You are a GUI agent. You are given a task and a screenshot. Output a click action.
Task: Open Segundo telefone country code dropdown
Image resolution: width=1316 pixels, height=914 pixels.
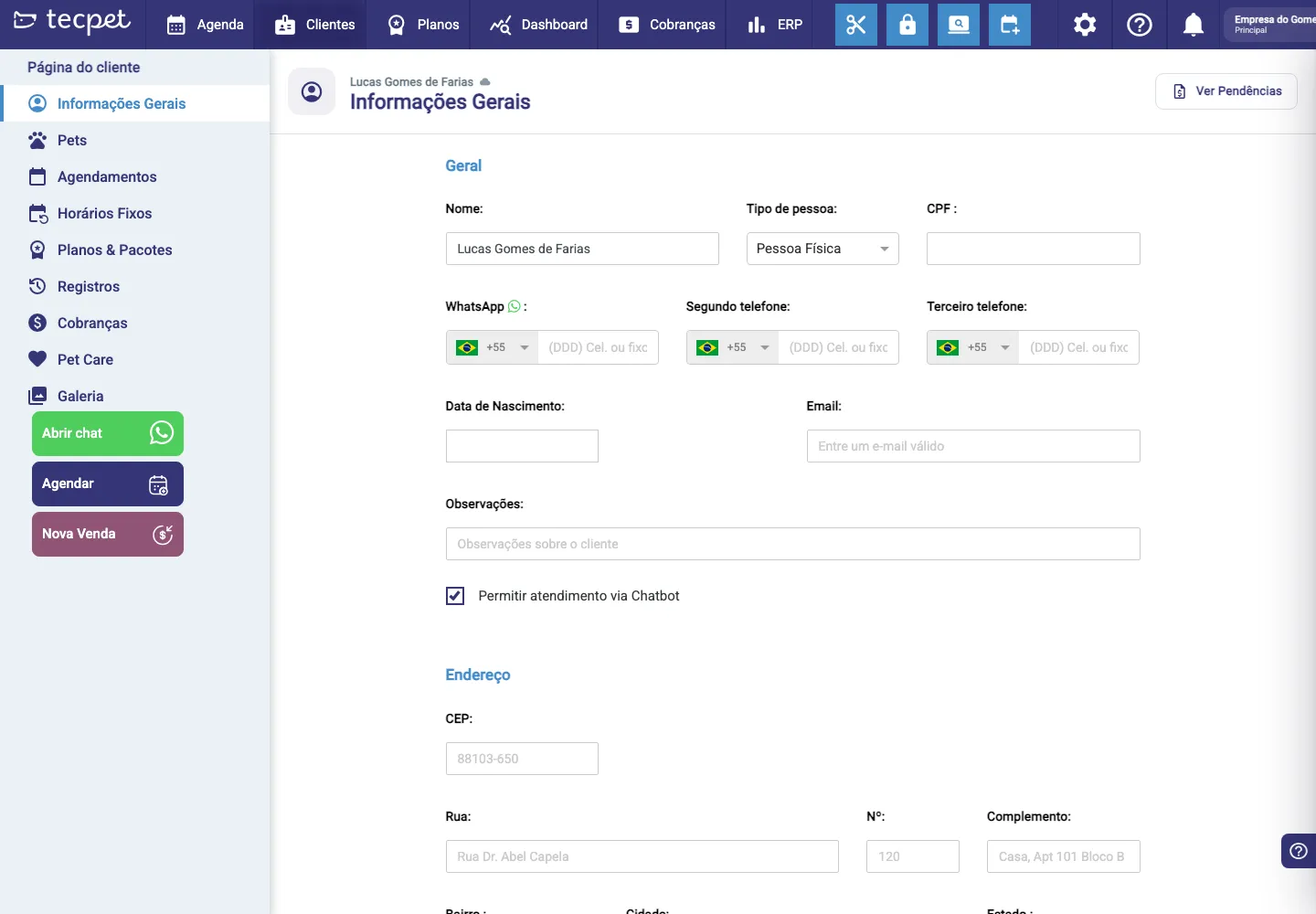pos(733,347)
